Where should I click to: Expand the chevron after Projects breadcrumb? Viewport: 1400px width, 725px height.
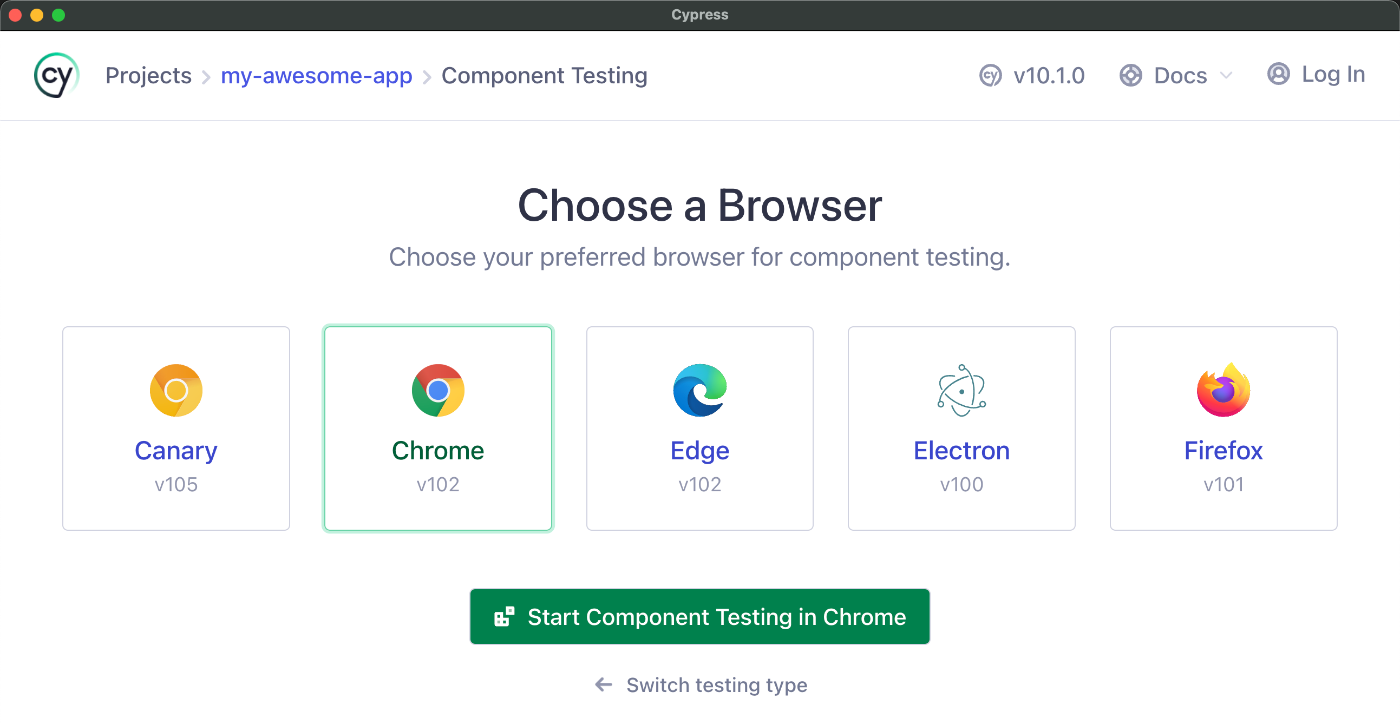(207, 75)
